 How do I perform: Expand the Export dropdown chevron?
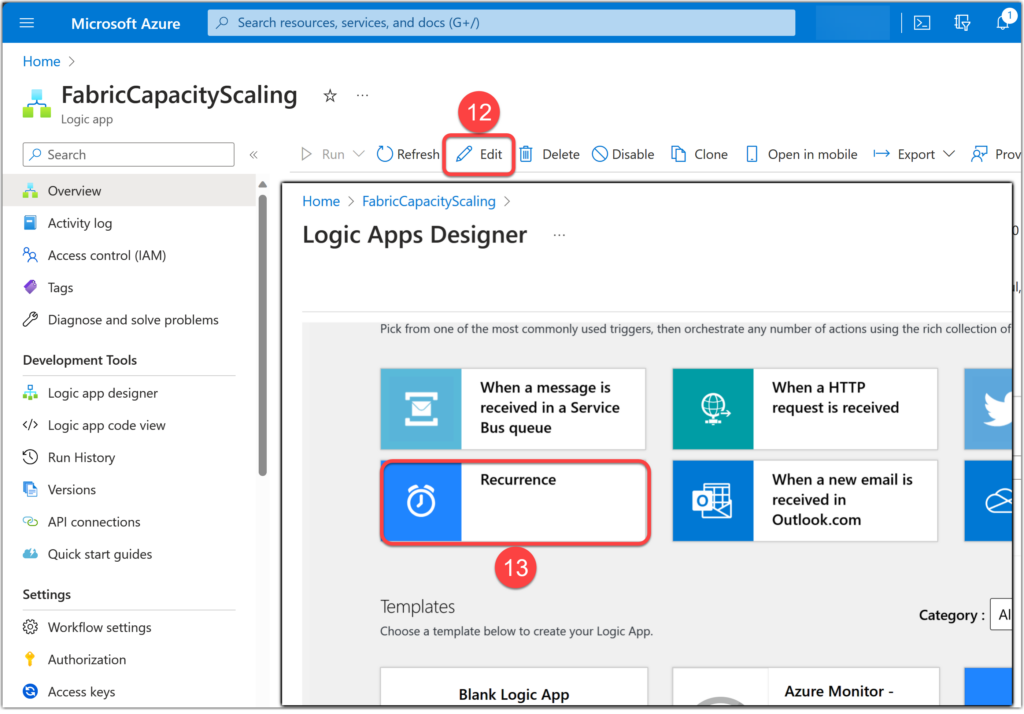pyautogui.click(x=949, y=154)
